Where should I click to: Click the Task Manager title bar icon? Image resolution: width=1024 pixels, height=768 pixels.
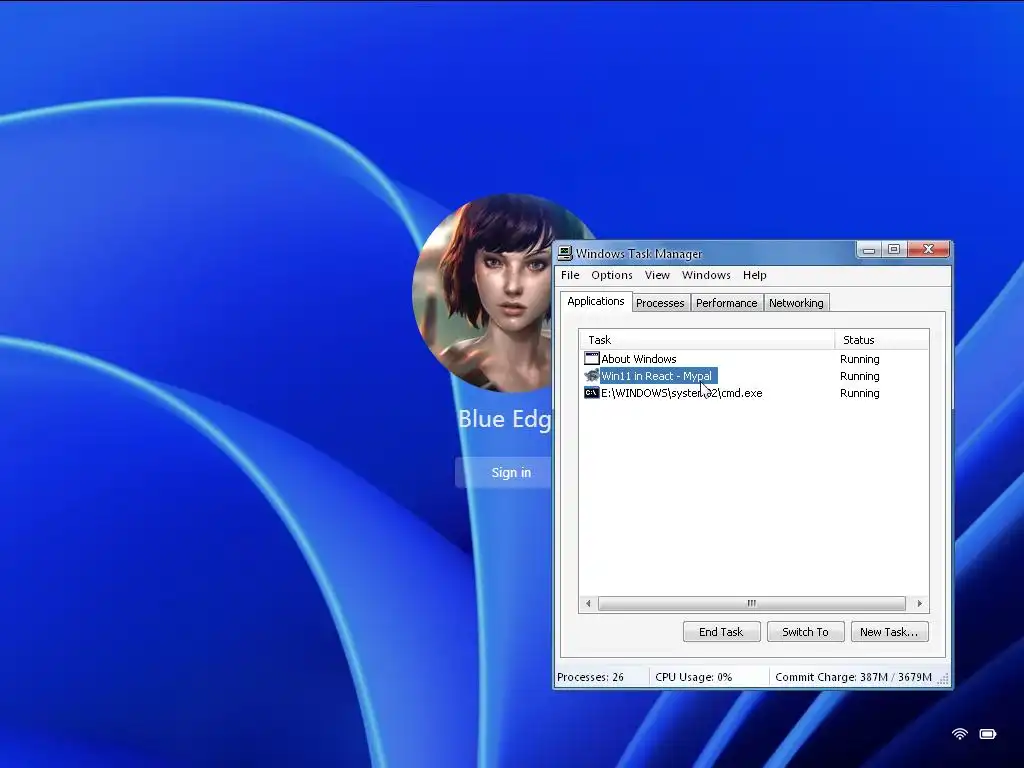tap(565, 253)
